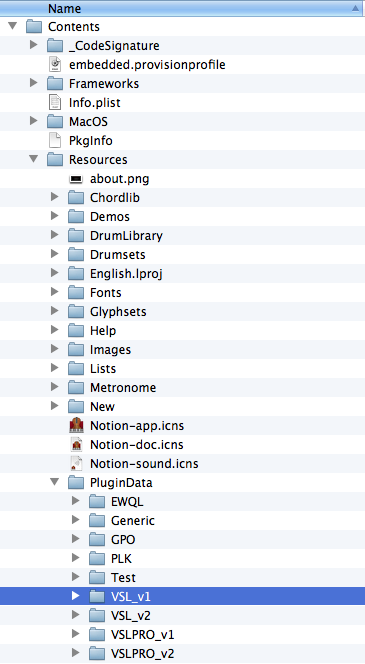Screen dimensions: 365x664
Task: Click the Lists folder icon
Action: pyautogui.click(x=76, y=369)
